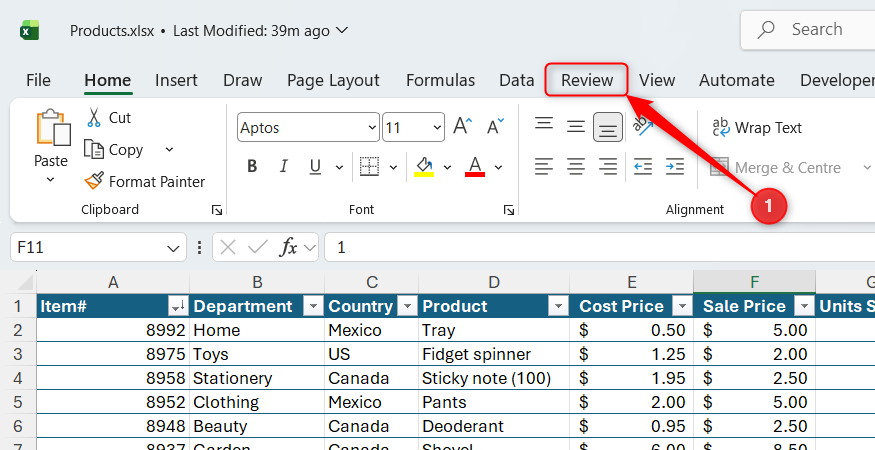Click Merge & Centre button
This screenshot has width=875, height=450.
[x=776, y=167]
